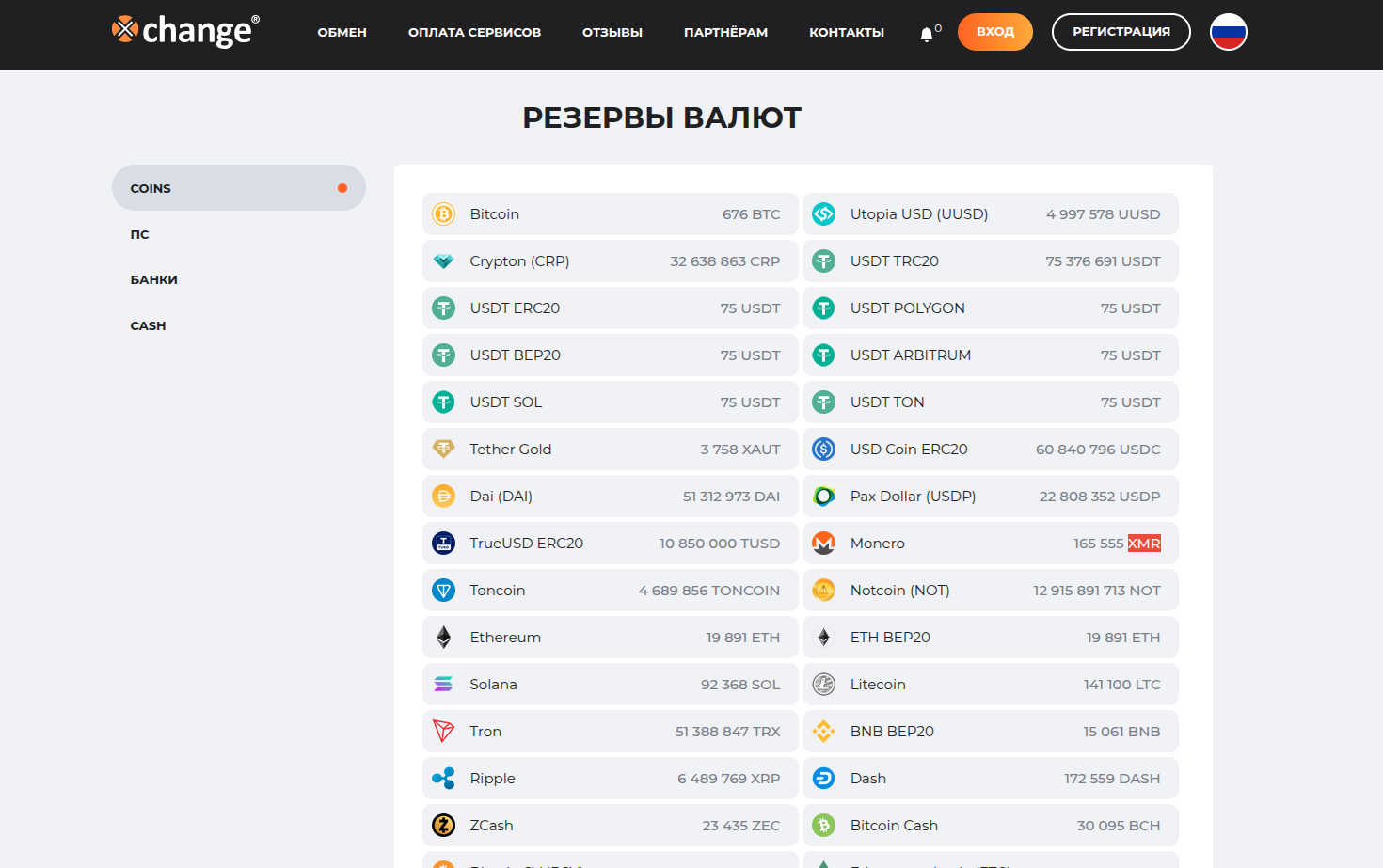The height and width of the screenshot is (868, 1383).
Task: Click the Pax Dollar icon
Action: [x=824, y=497]
